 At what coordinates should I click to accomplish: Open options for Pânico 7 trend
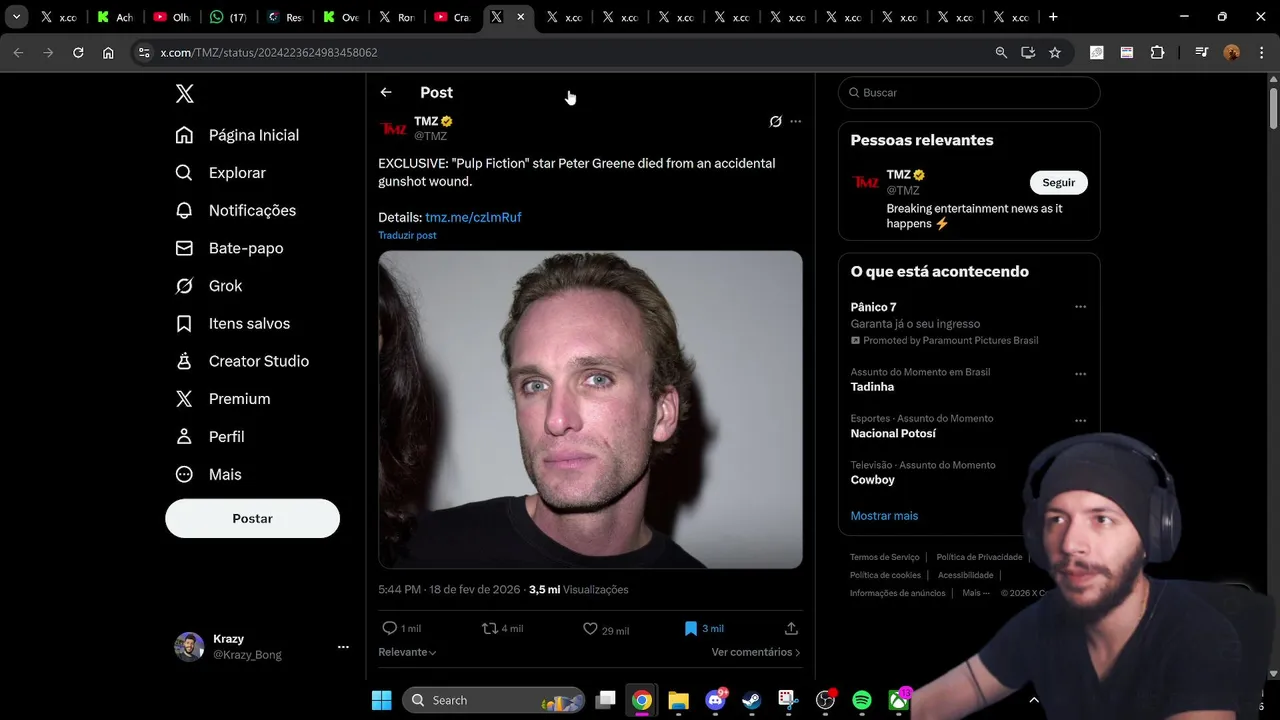[x=1080, y=307]
